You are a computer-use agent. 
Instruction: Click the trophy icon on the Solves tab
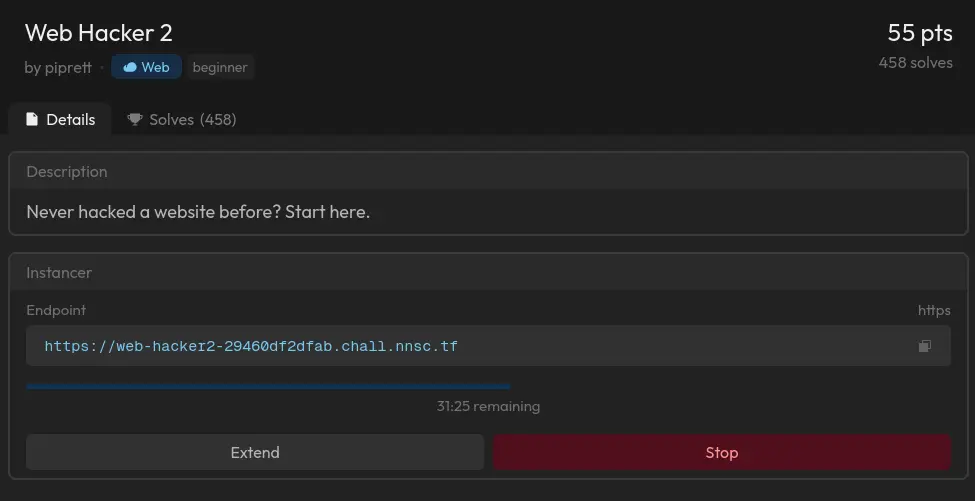[x=135, y=119]
